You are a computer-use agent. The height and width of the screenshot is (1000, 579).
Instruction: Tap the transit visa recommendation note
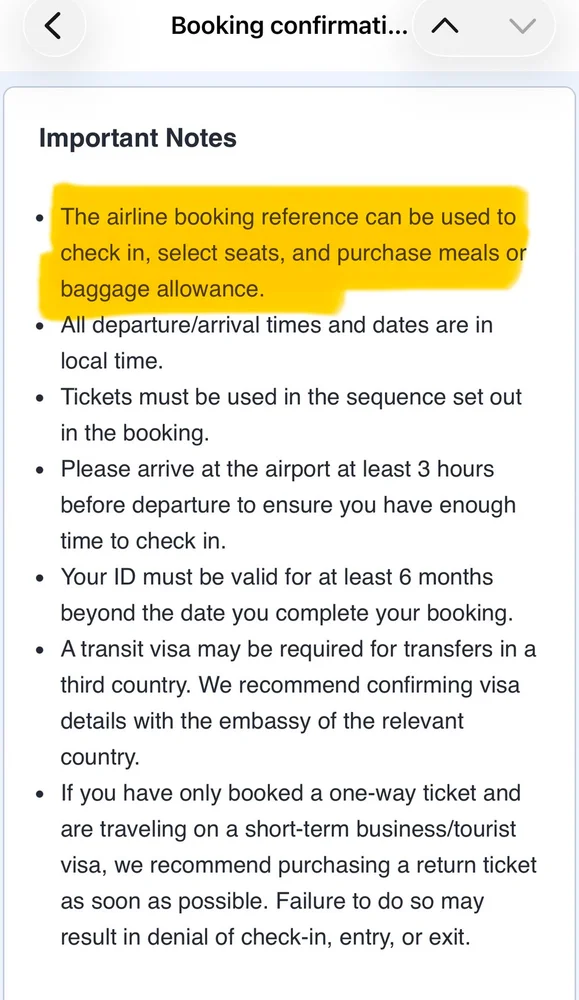click(298, 703)
